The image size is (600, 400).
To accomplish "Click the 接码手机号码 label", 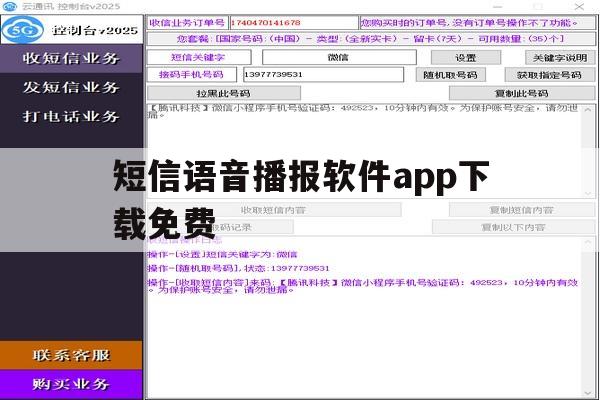I will [x=192, y=75].
